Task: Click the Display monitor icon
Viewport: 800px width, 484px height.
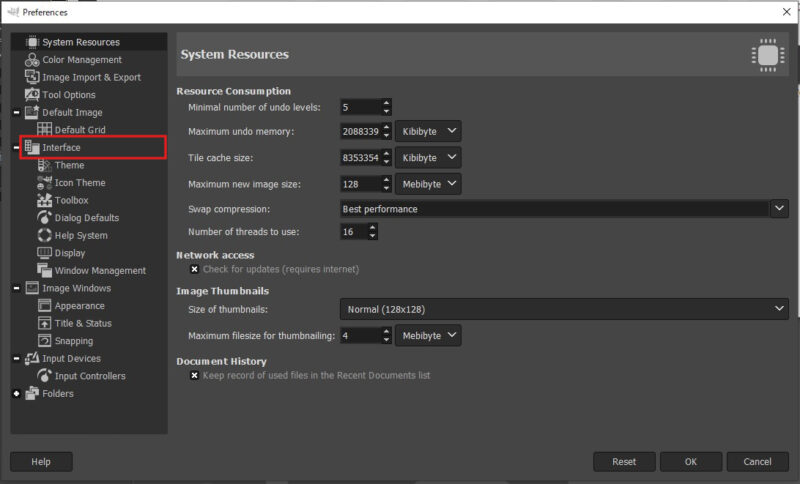Action: click(x=44, y=253)
